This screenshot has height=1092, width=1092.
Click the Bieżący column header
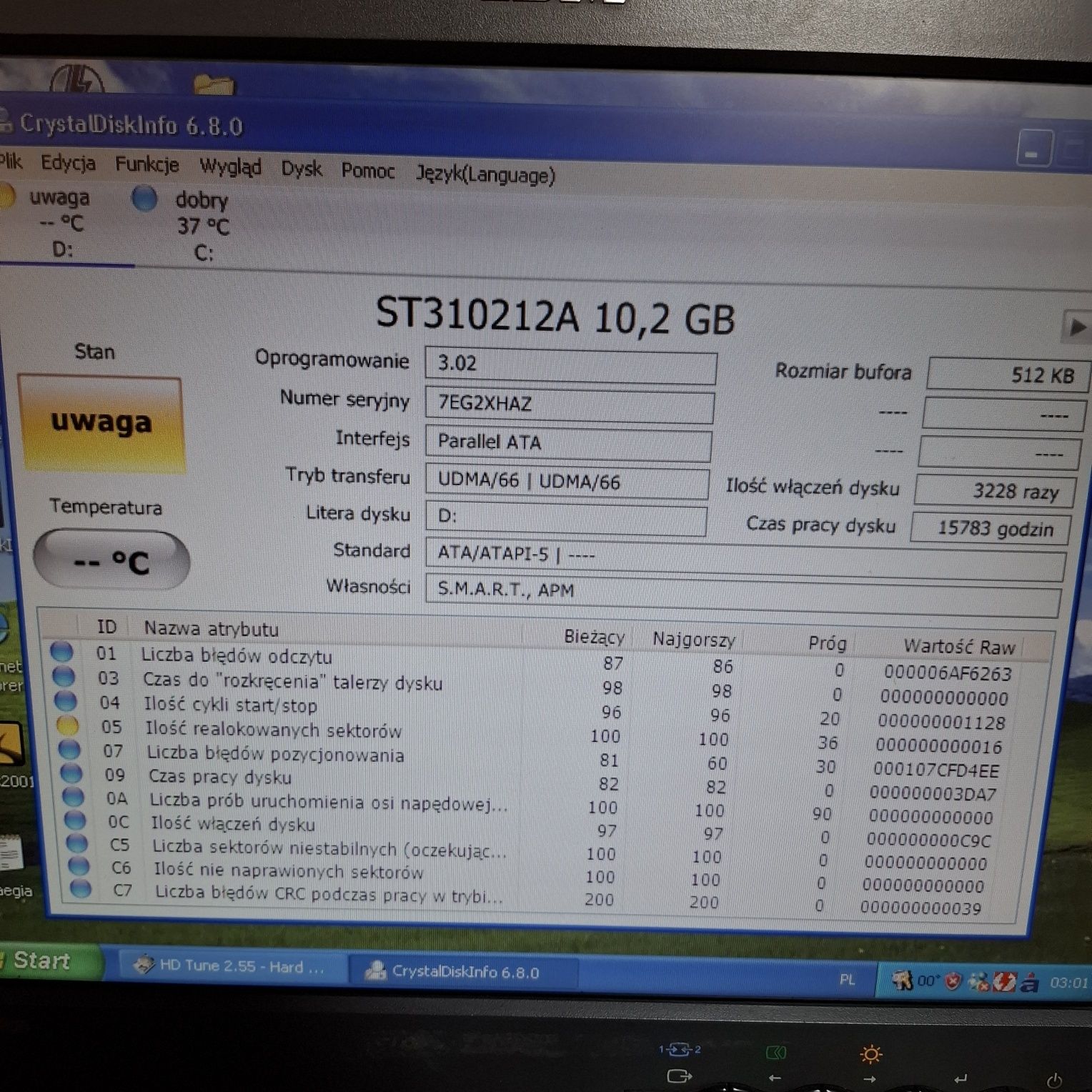[x=594, y=636]
